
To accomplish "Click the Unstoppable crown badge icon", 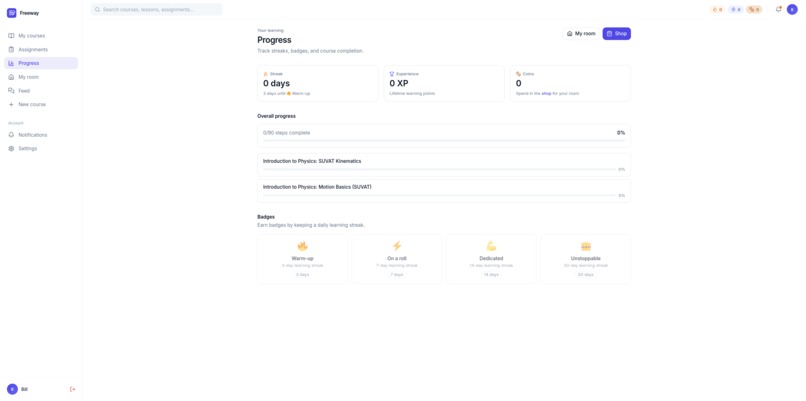I will [x=586, y=246].
